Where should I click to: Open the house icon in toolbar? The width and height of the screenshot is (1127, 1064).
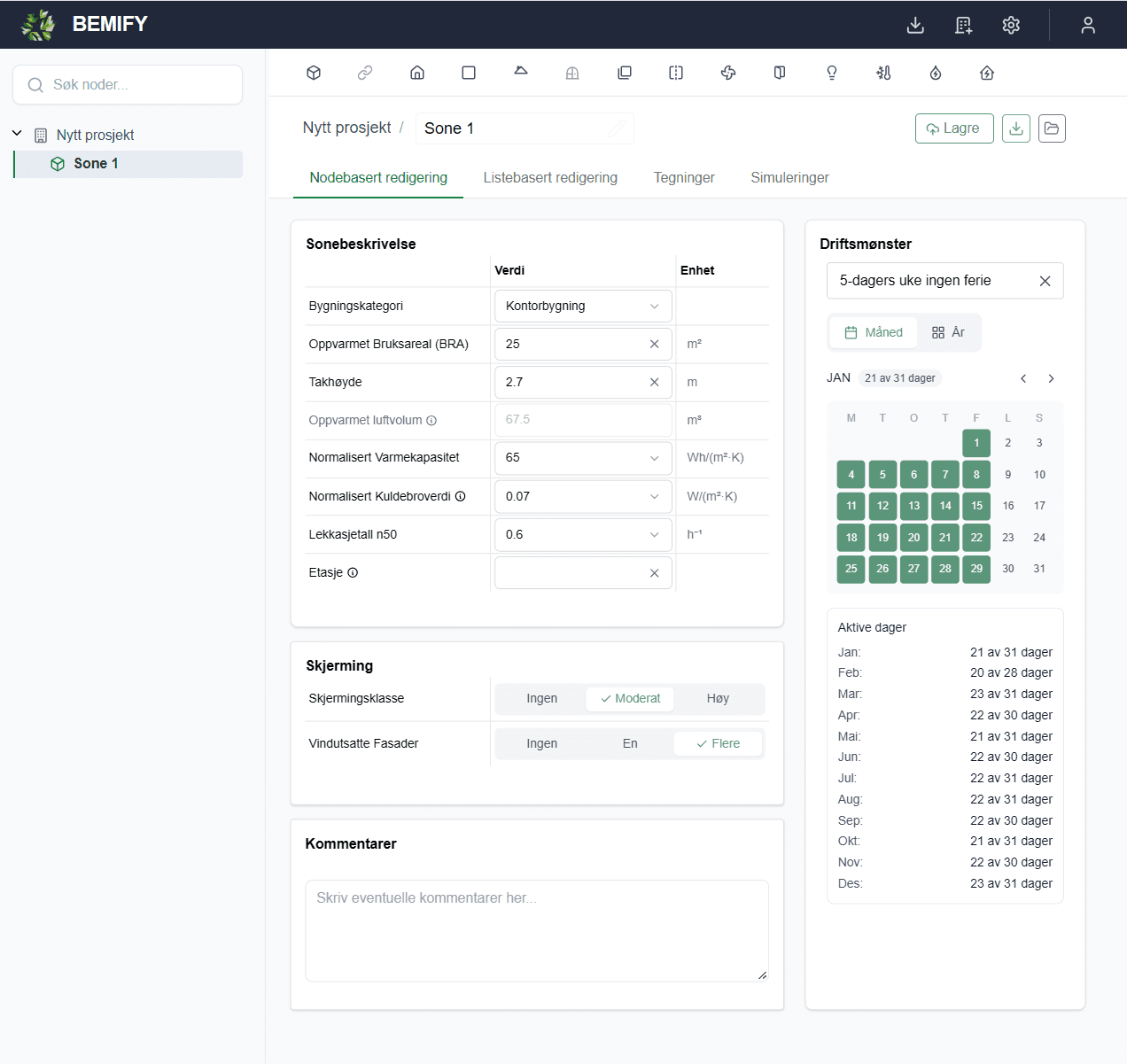(417, 73)
